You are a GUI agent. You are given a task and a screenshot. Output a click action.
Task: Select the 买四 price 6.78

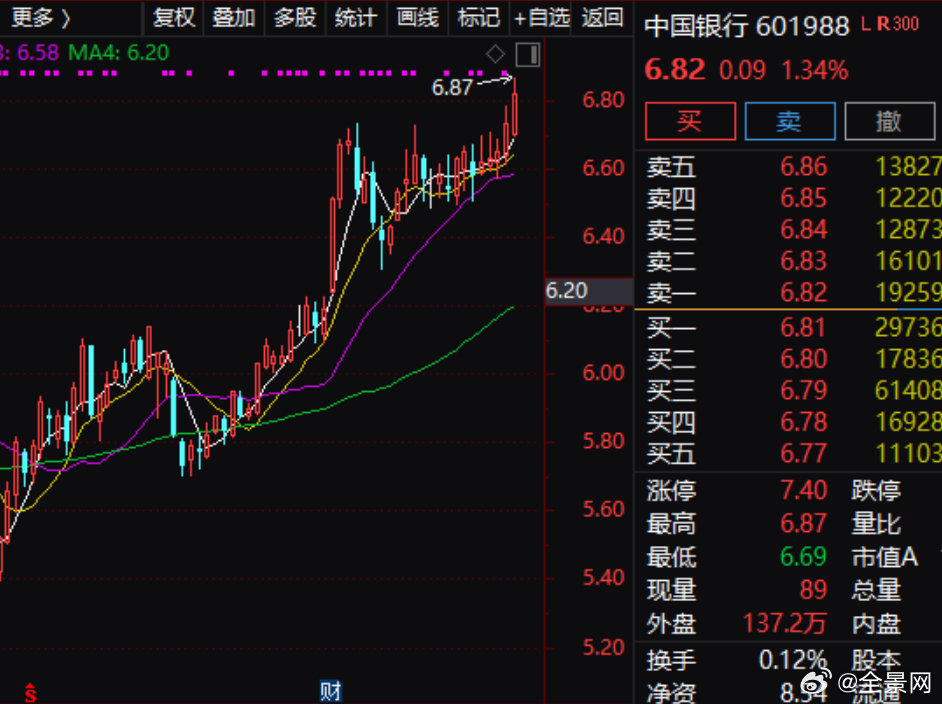(x=803, y=422)
